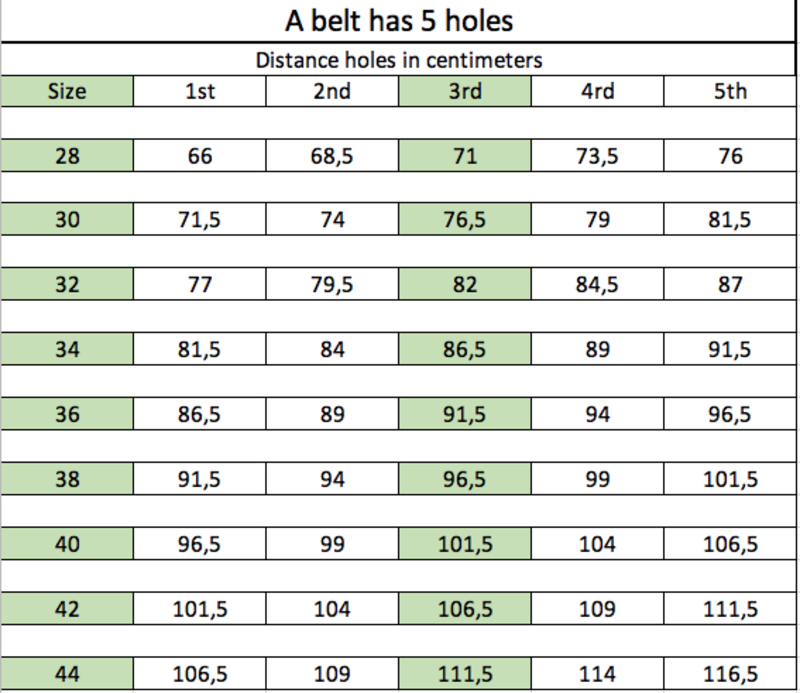The image size is (800, 693).
Task: Click the "4rd" column header cell
Action: (x=598, y=92)
